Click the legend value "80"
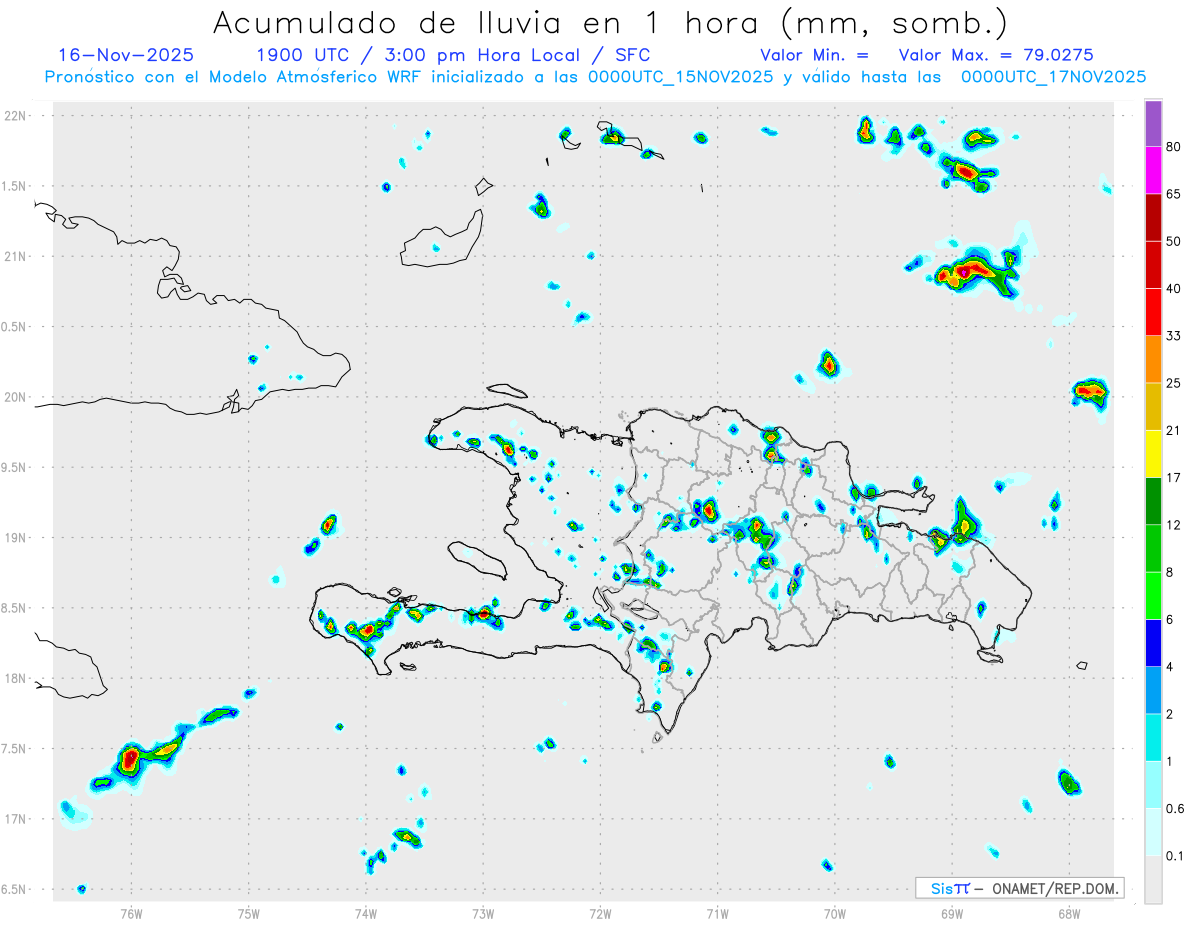Screen dimensions: 1200x927 [x=1174, y=147]
